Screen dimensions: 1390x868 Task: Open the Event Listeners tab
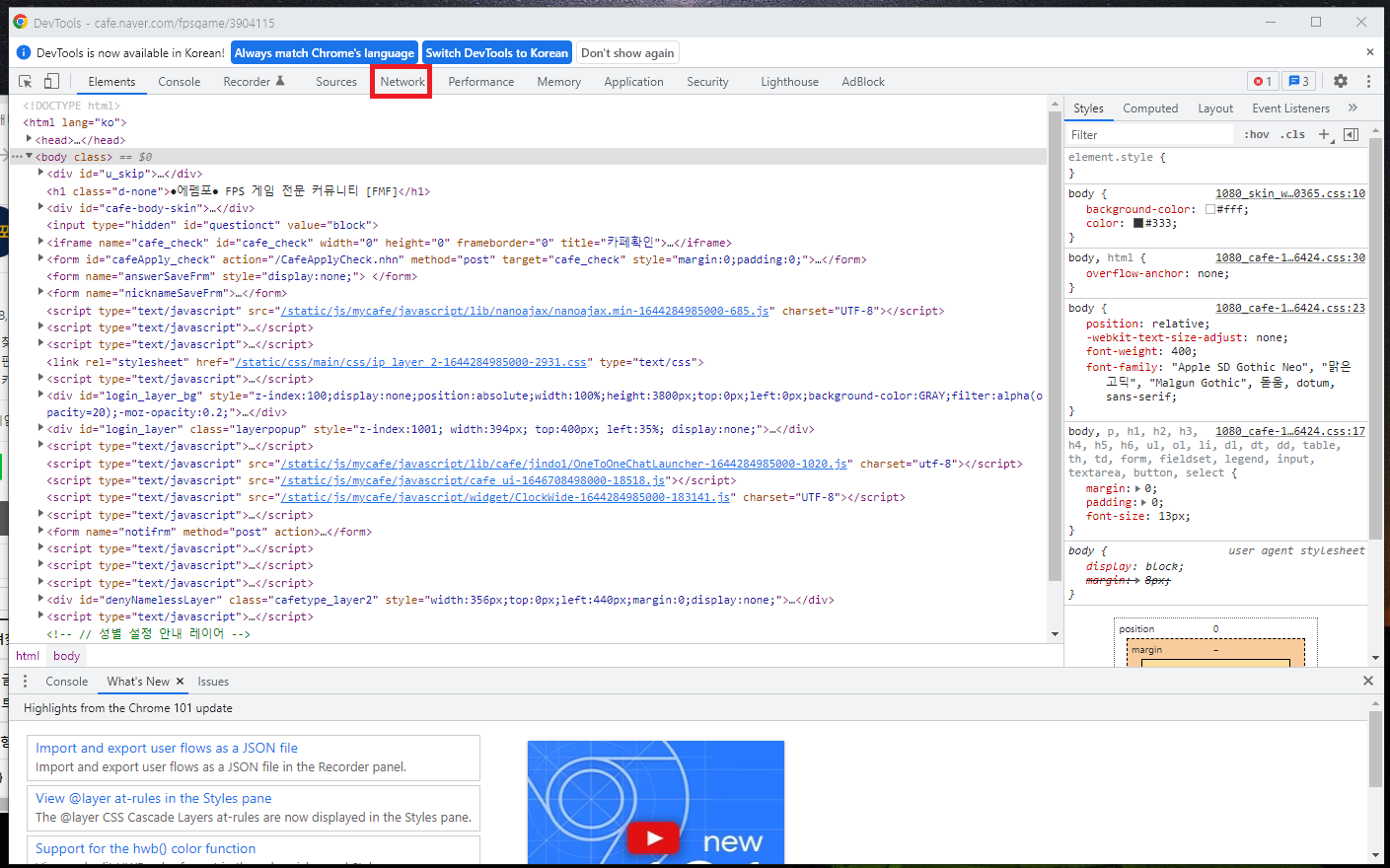click(1290, 108)
